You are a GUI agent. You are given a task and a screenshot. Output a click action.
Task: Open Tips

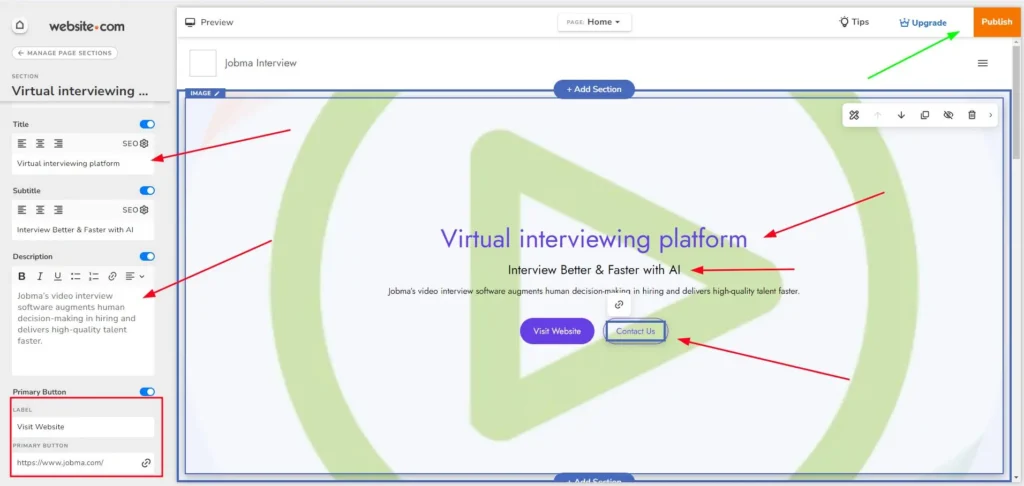tap(854, 22)
